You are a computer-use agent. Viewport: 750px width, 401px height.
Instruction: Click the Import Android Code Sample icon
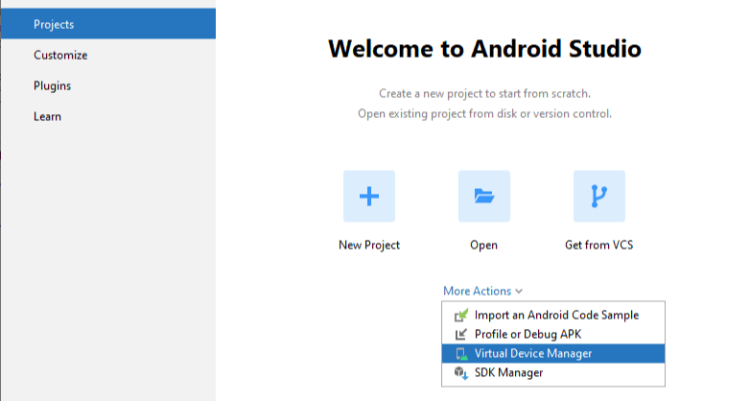point(461,315)
